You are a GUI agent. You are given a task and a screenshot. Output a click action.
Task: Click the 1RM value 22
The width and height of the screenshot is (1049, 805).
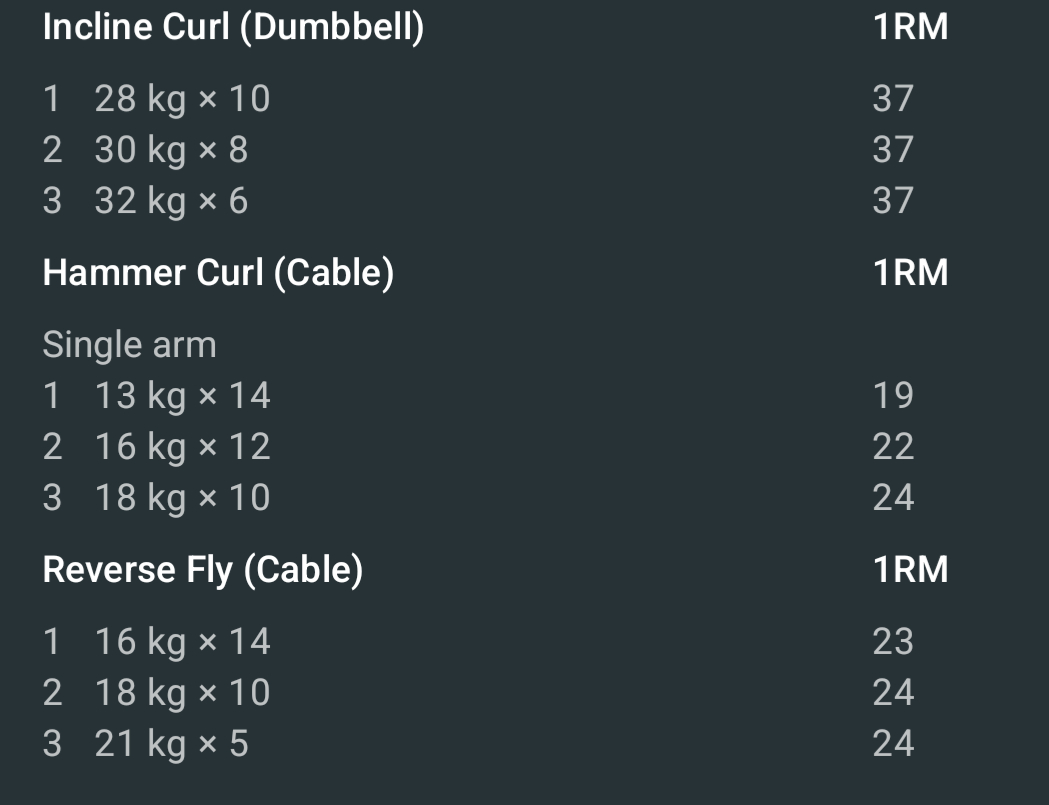[x=893, y=447]
